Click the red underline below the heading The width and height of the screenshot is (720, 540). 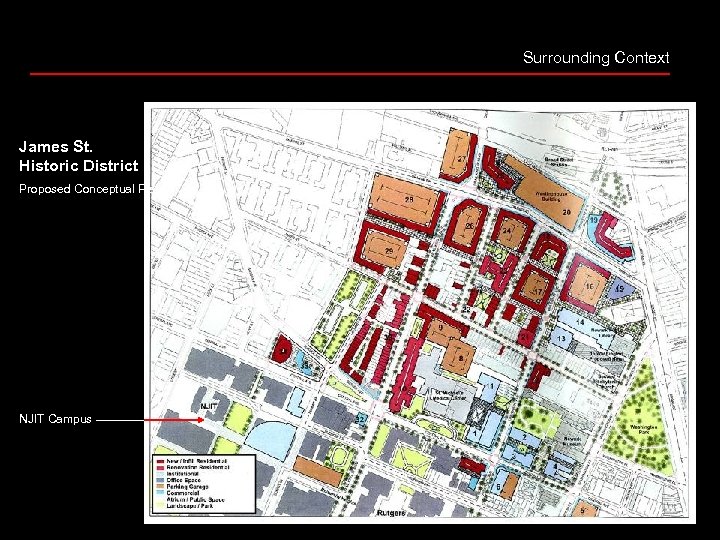[x=349, y=73]
